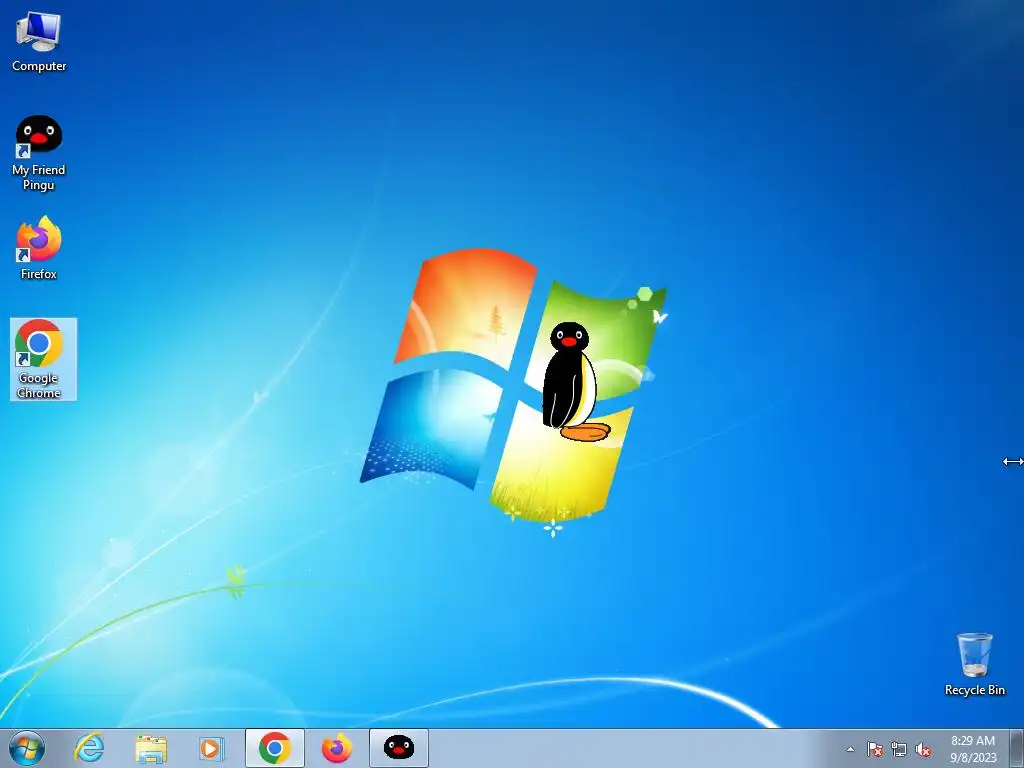Click the Show desktop strip beside the clock
The width and height of the screenshot is (1024, 768).
pyautogui.click(x=1016, y=748)
